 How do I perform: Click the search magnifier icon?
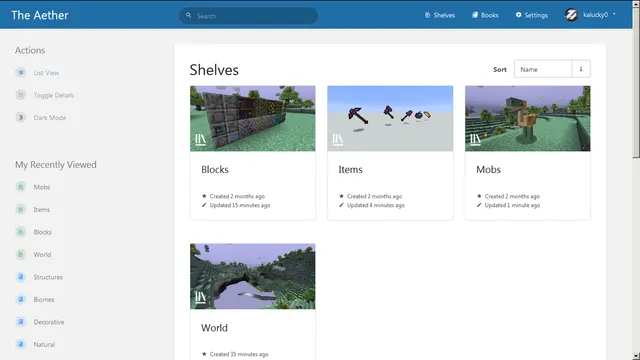[189, 16]
